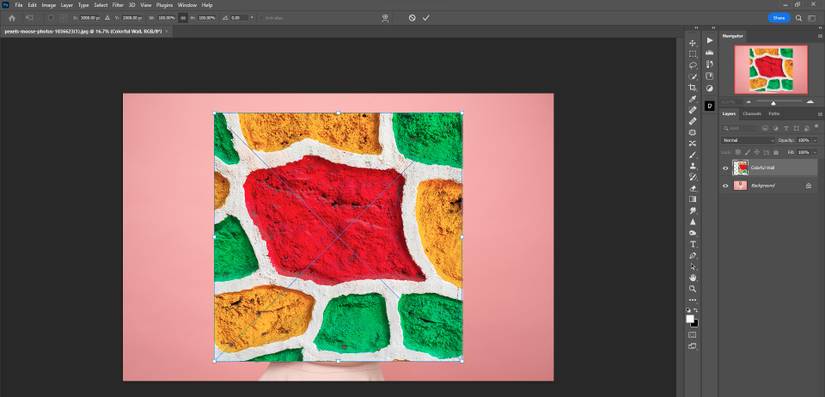This screenshot has width=825, height=397.
Task: Open the interpolation dropdown in options bar
Action: pos(252,18)
